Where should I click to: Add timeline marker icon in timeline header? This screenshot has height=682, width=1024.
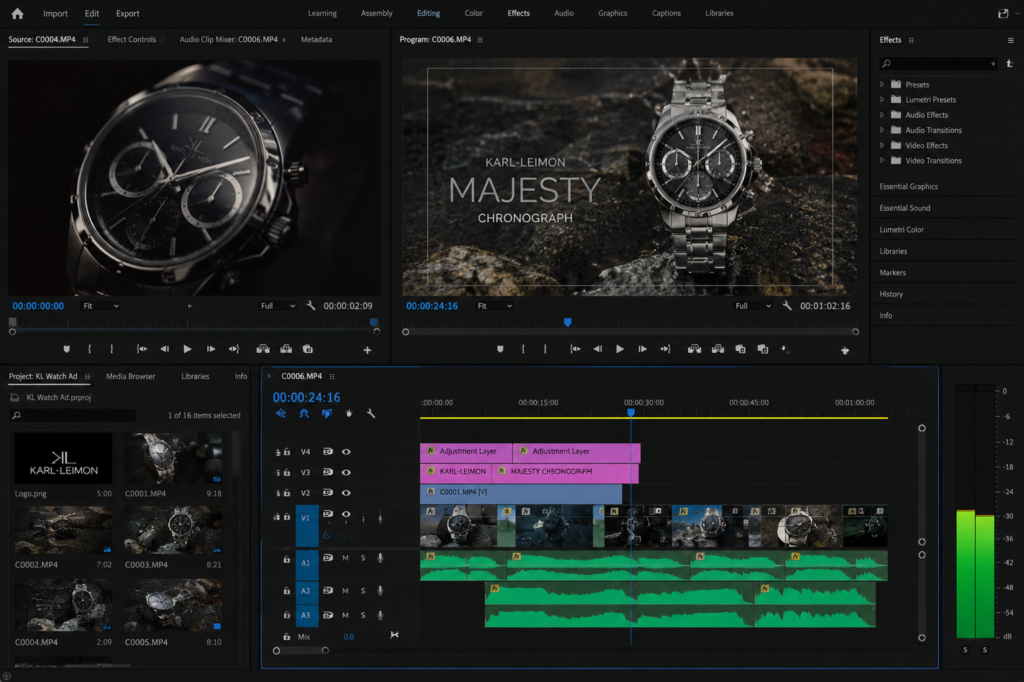tap(349, 414)
